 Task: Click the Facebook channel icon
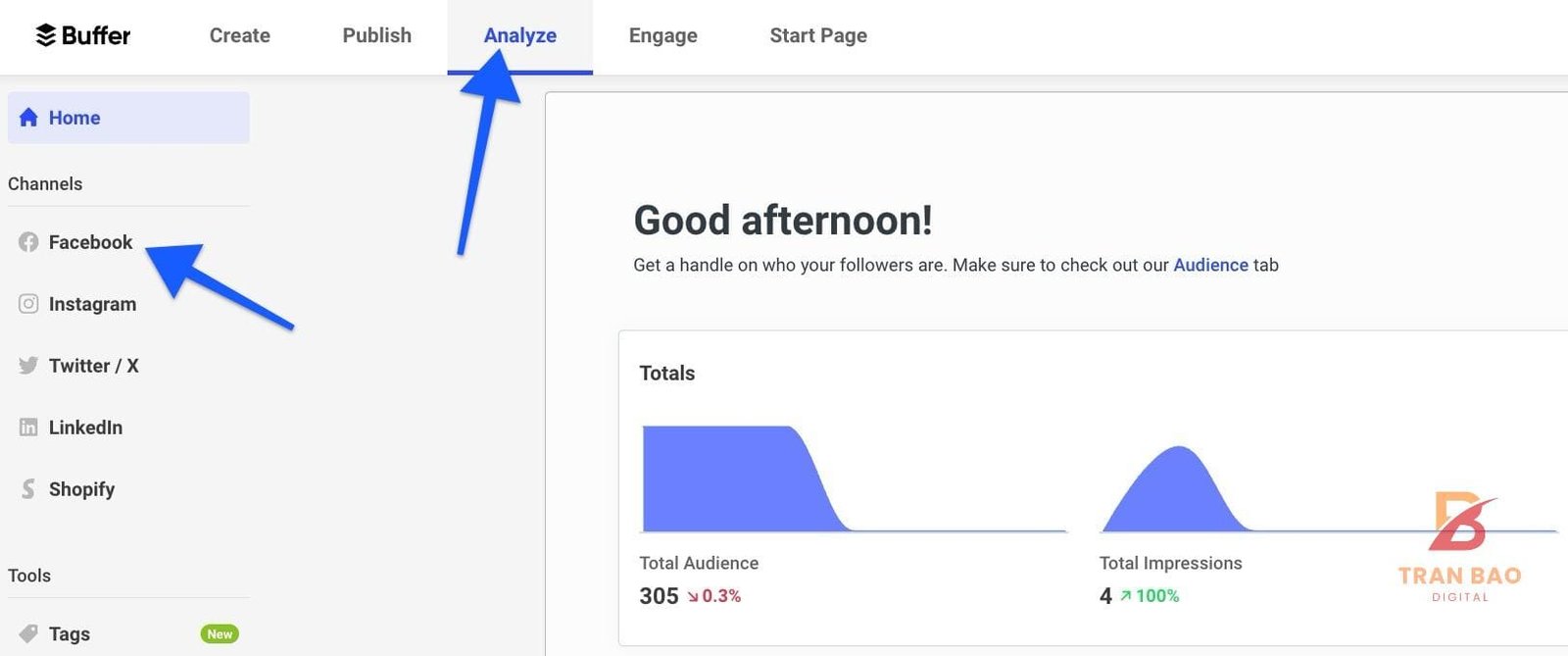tap(28, 242)
